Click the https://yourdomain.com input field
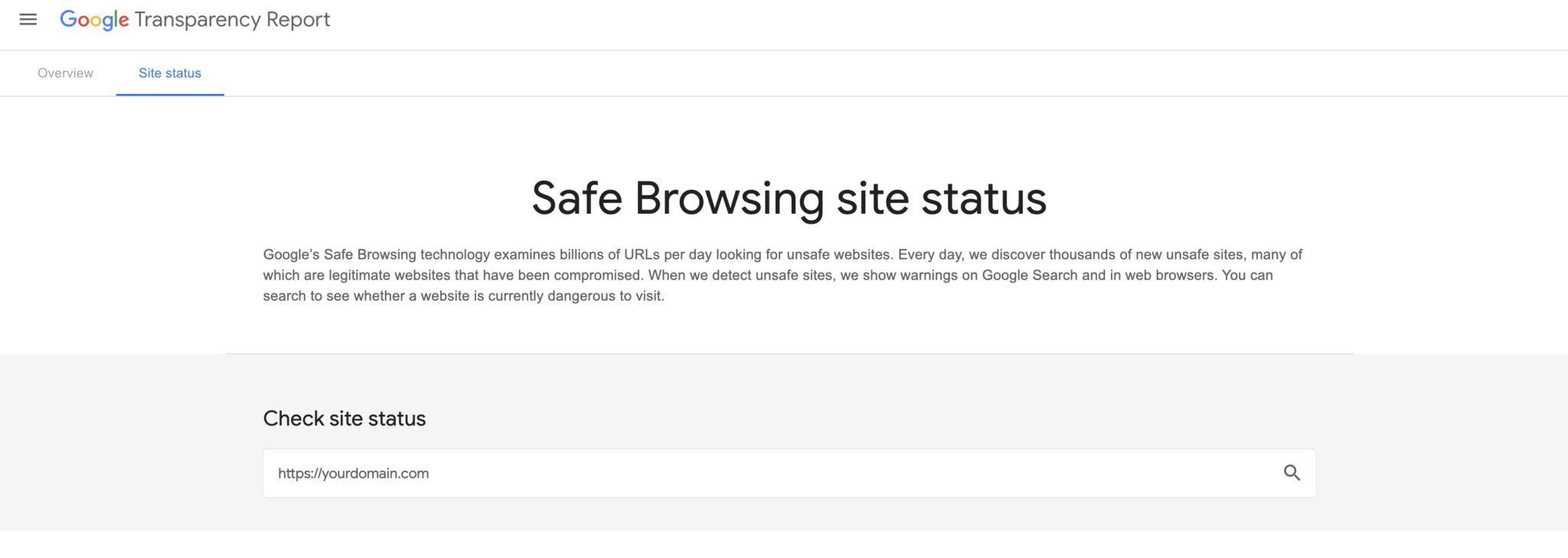Image resolution: width=1568 pixels, height=558 pixels. click(689, 473)
